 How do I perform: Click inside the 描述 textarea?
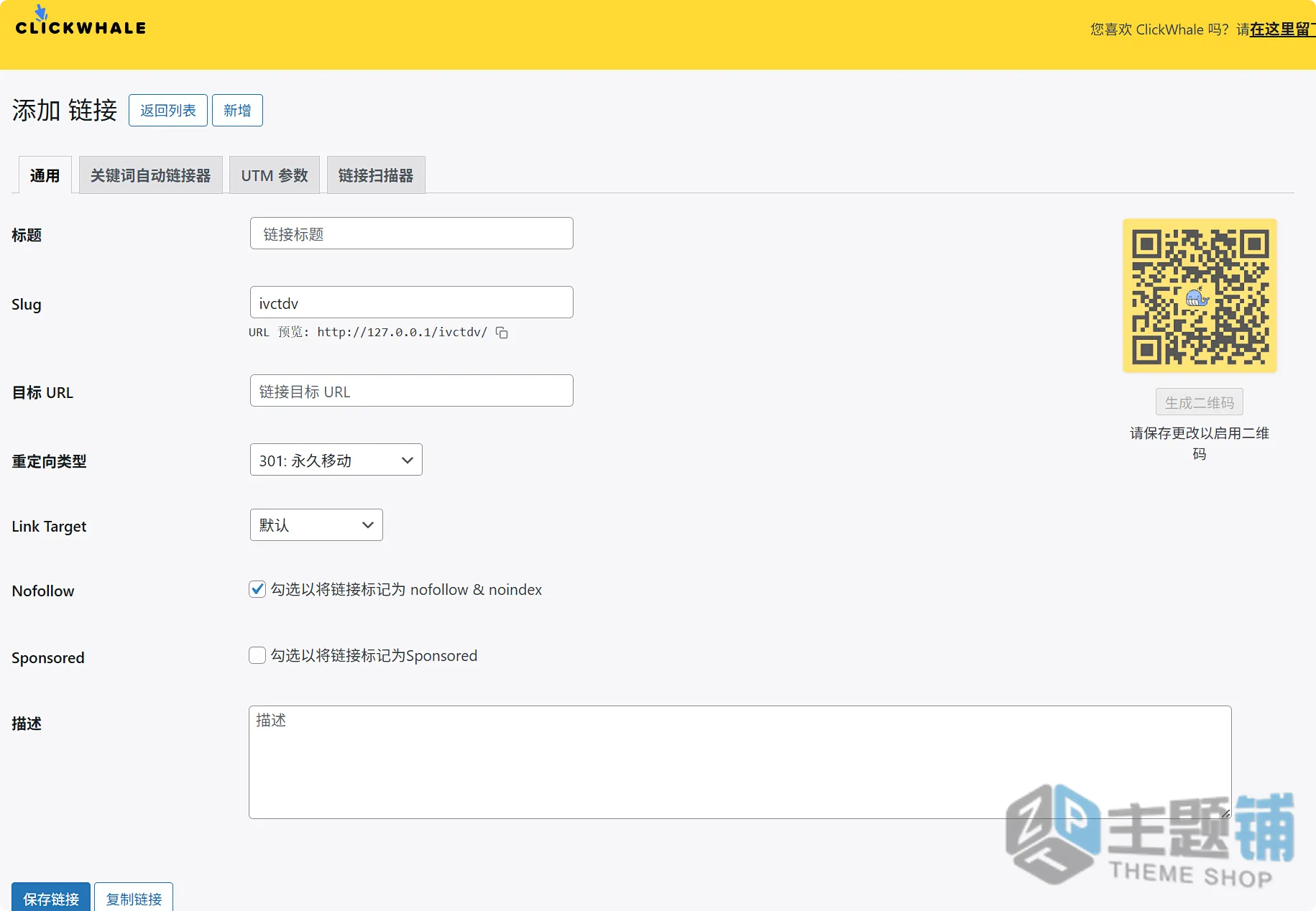740,762
